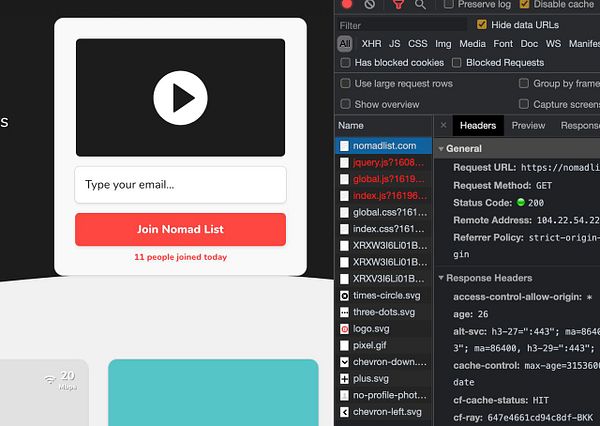This screenshot has width=600, height=426.
Task: Enable Group by frame checkbox
Action: pos(524,83)
